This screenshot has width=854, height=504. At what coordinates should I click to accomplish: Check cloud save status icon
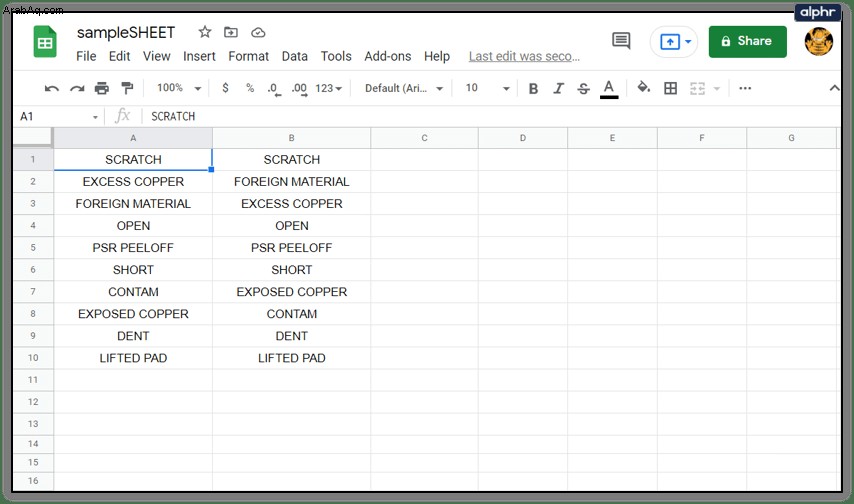(x=258, y=33)
